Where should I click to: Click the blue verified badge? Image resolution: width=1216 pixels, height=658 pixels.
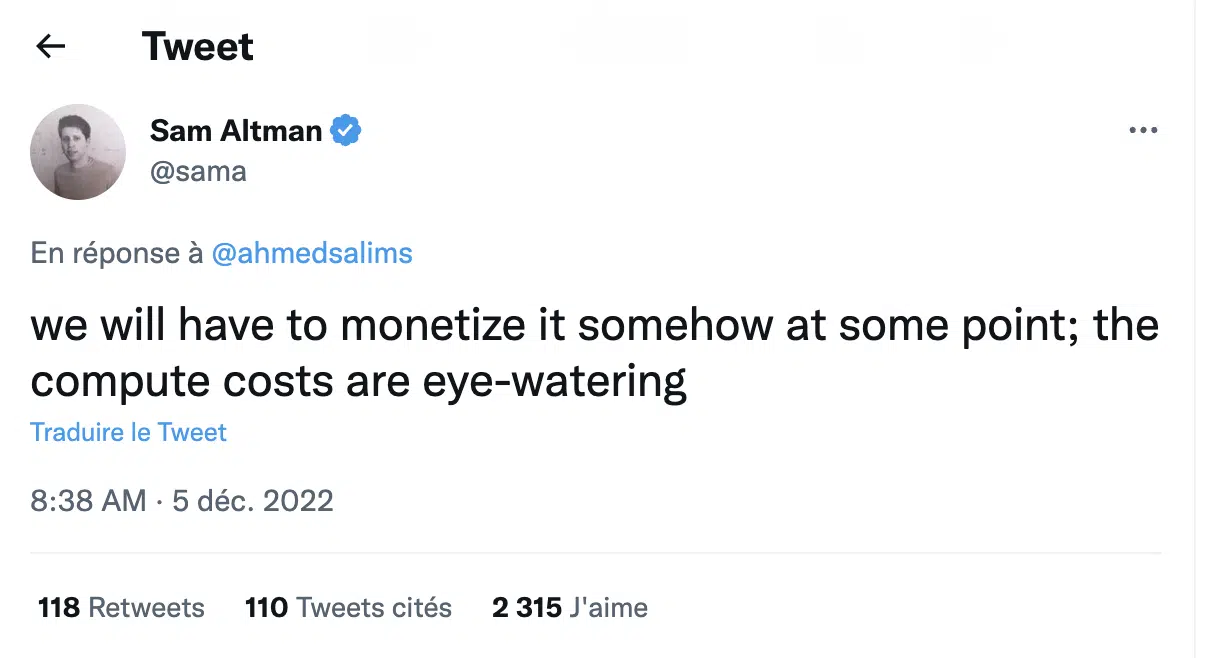[346, 131]
